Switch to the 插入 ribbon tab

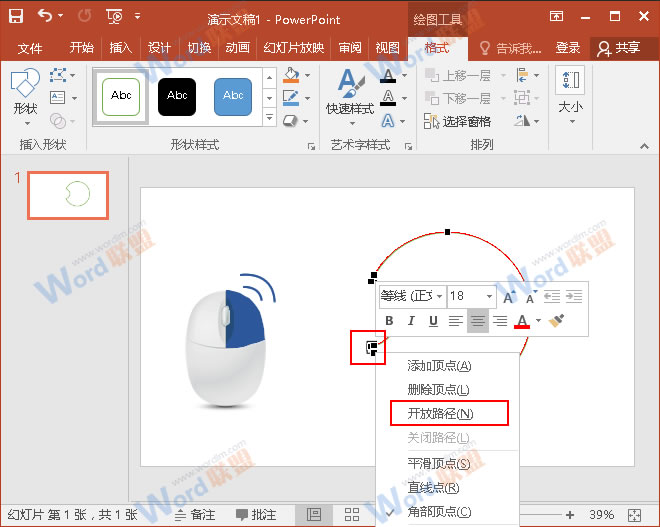[x=120, y=48]
